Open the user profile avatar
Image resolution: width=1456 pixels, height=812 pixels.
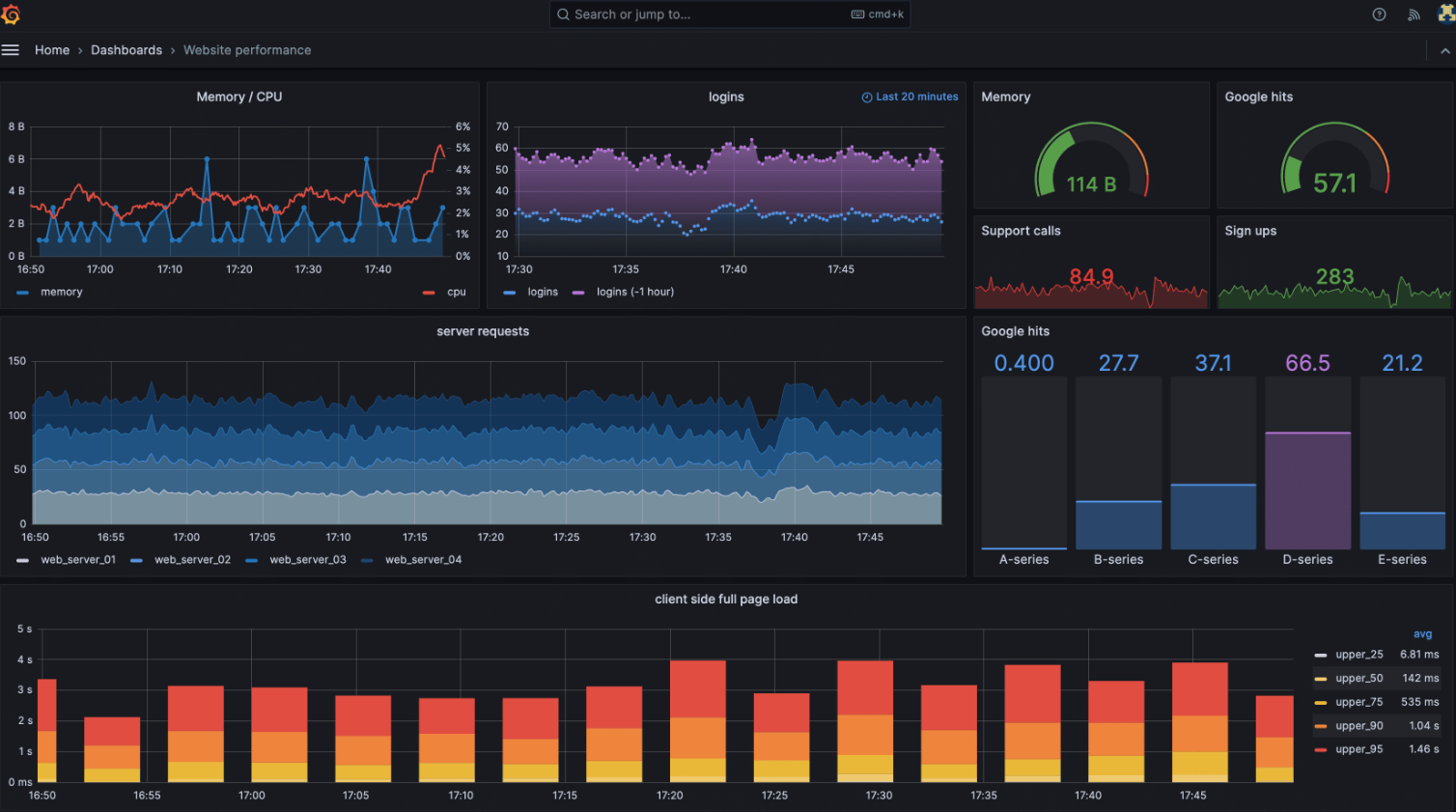pyautogui.click(x=1445, y=14)
